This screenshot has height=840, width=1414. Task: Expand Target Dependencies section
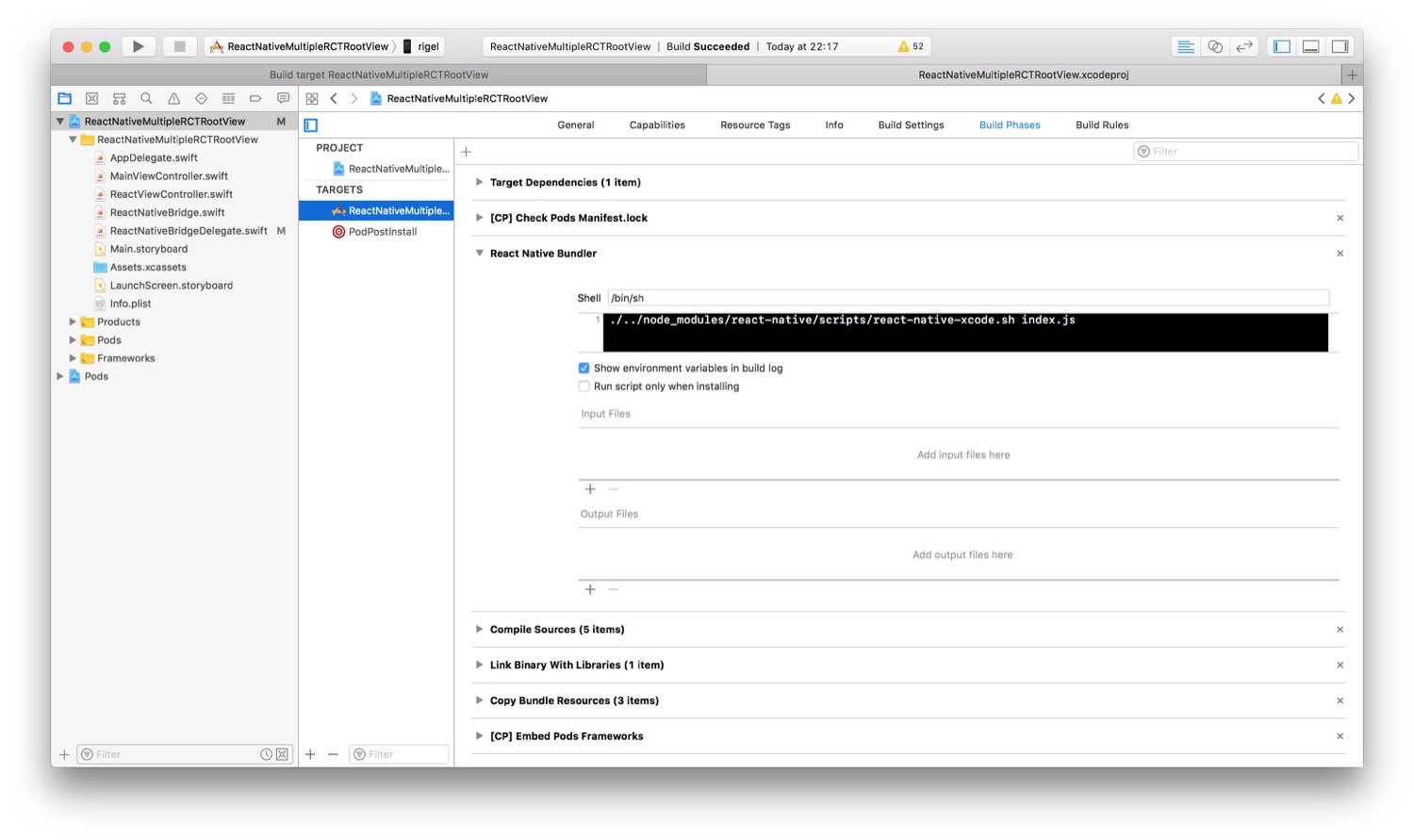479,182
